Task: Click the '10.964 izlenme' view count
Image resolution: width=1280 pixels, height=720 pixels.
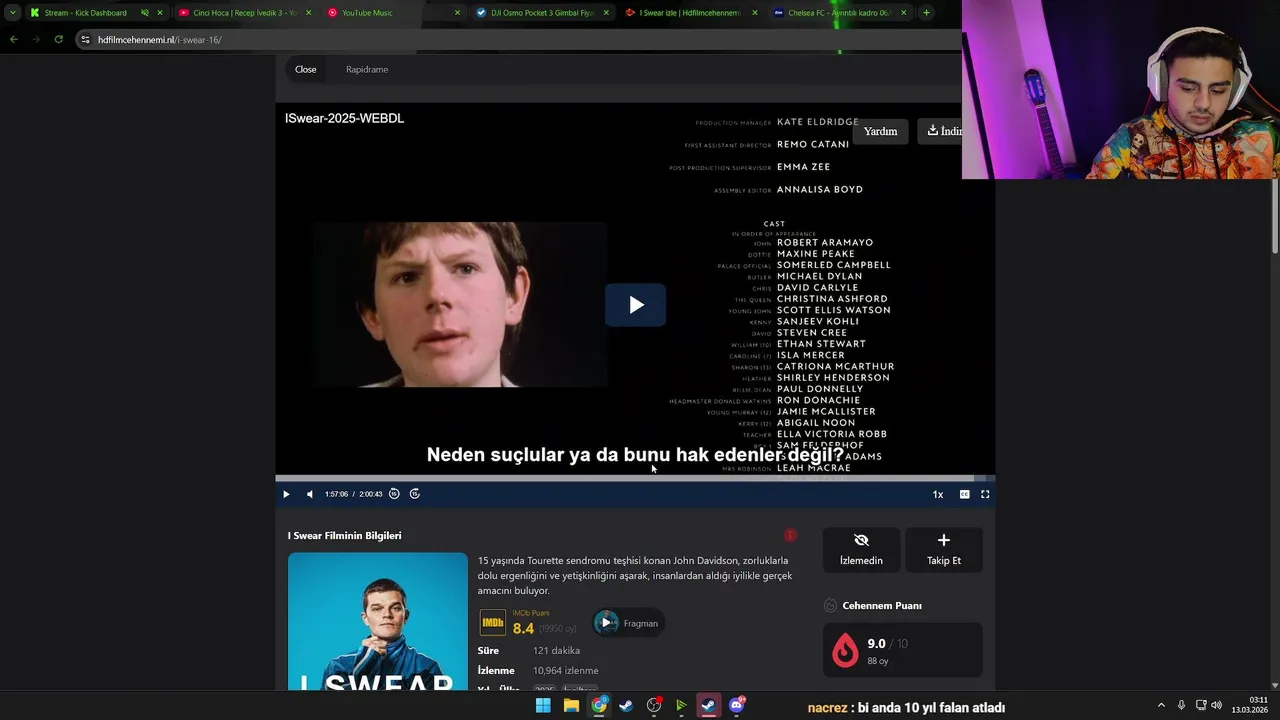Action: coord(565,670)
